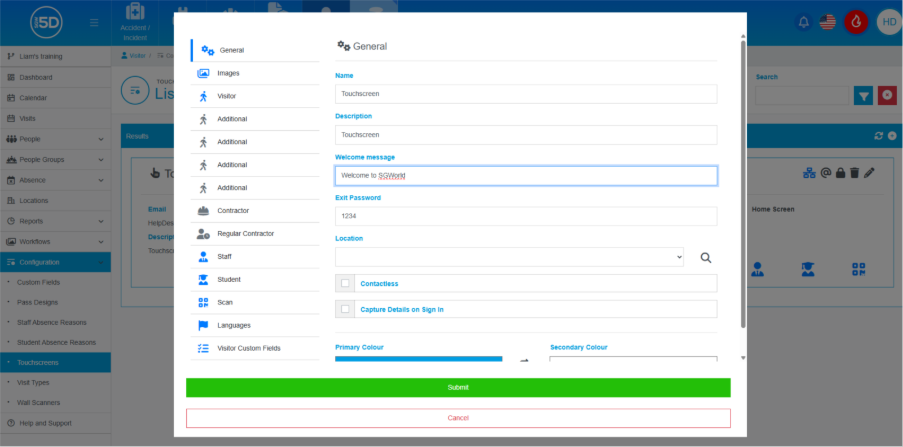Open the Visitor settings tab
Screen dimensions: 903x447
(255, 96)
